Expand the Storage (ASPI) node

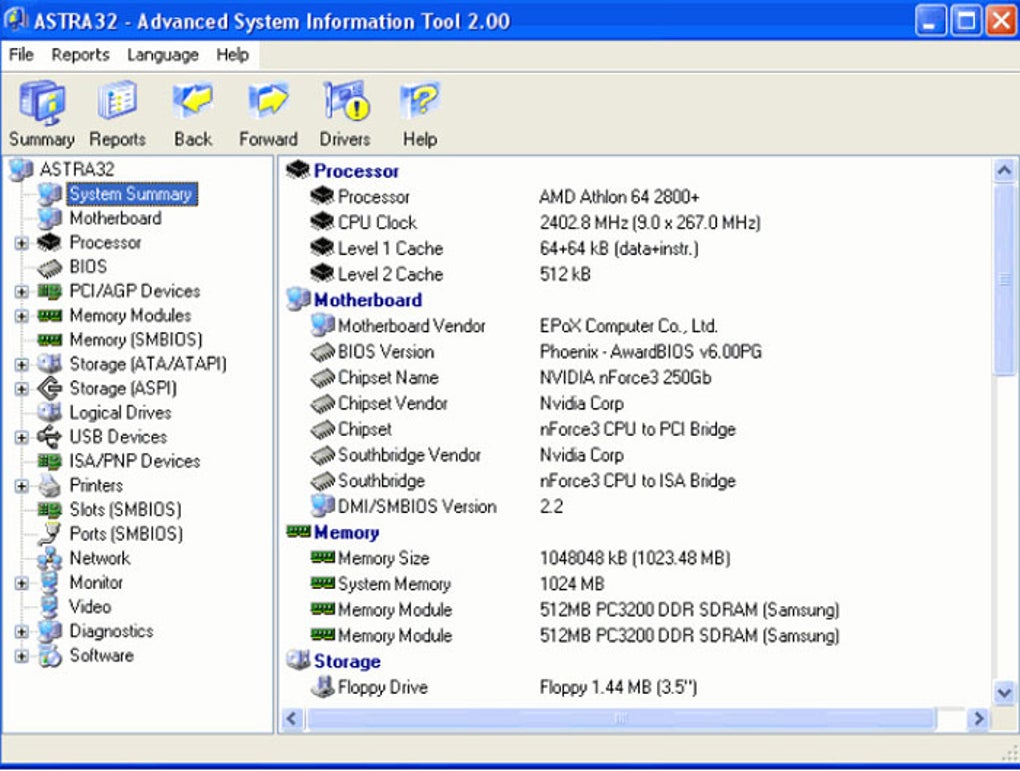click(x=21, y=388)
